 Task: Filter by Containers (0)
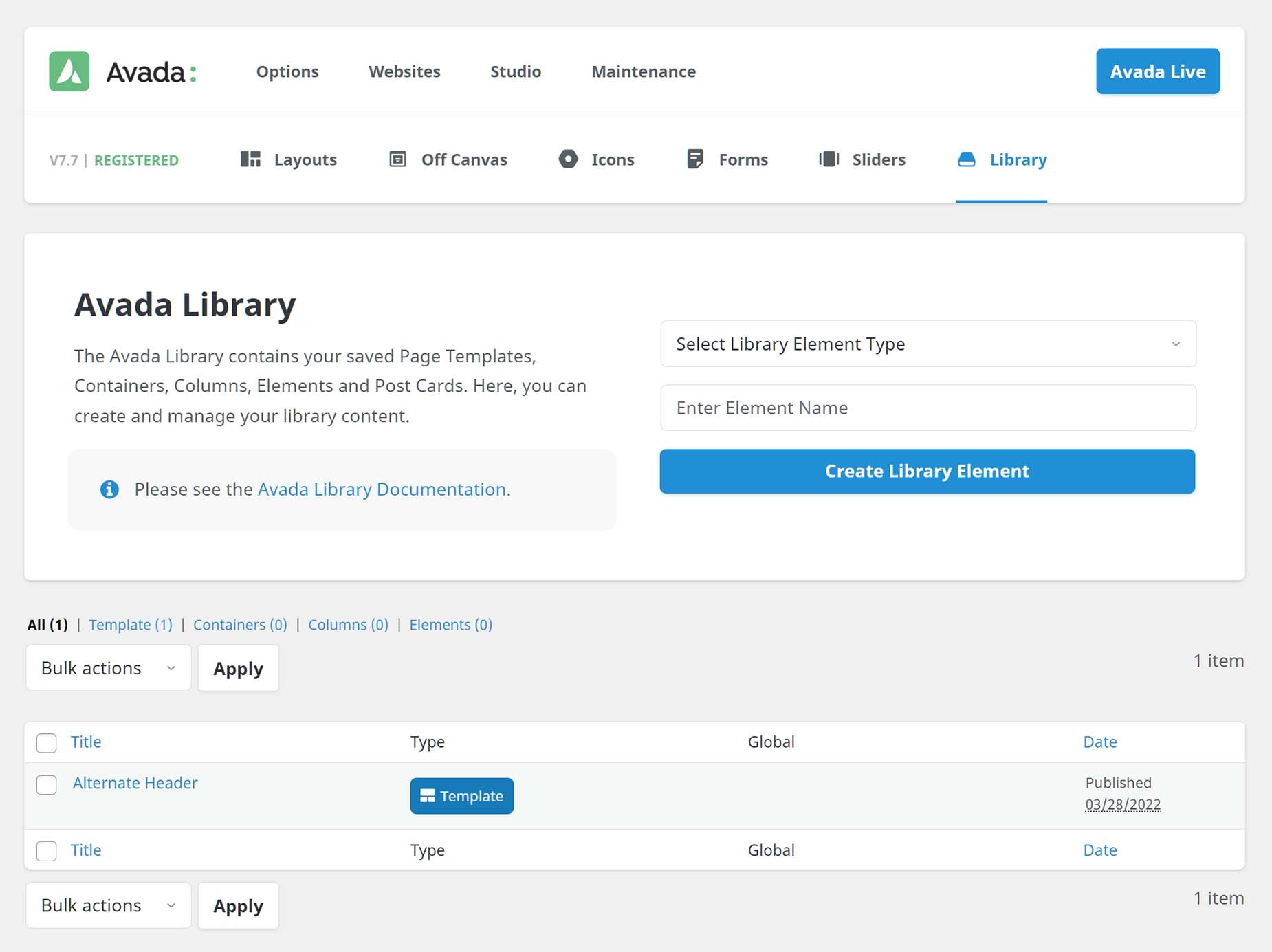click(x=240, y=625)
